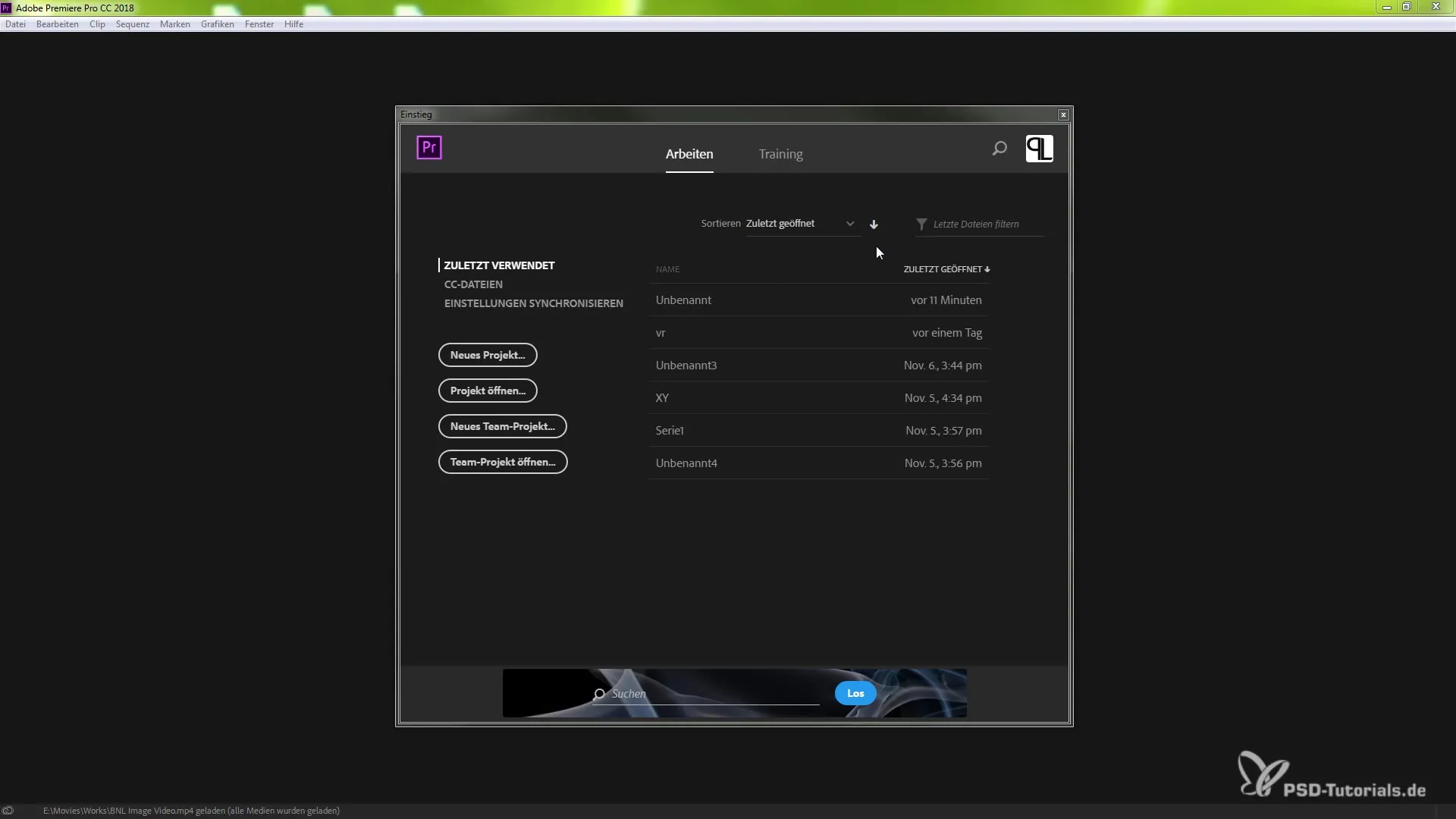Open the Hilfe menu
The width and height of the screenshot is (1456, 819).
point(294,24)
